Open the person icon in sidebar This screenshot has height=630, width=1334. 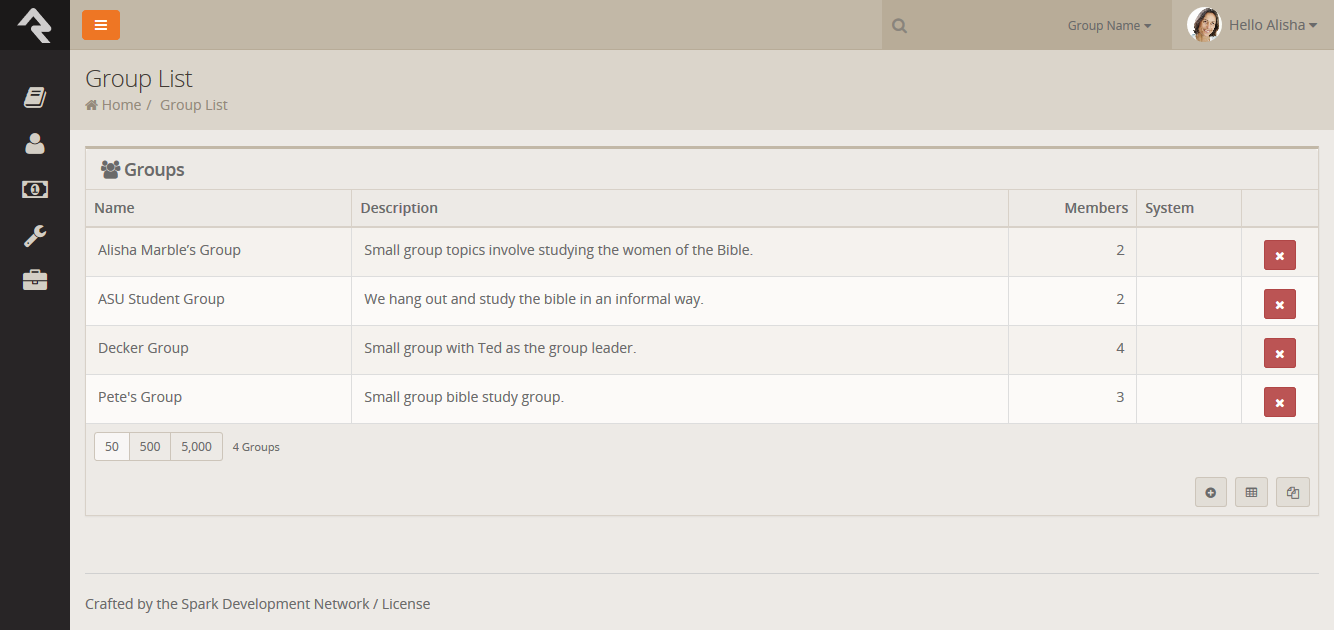35,144
